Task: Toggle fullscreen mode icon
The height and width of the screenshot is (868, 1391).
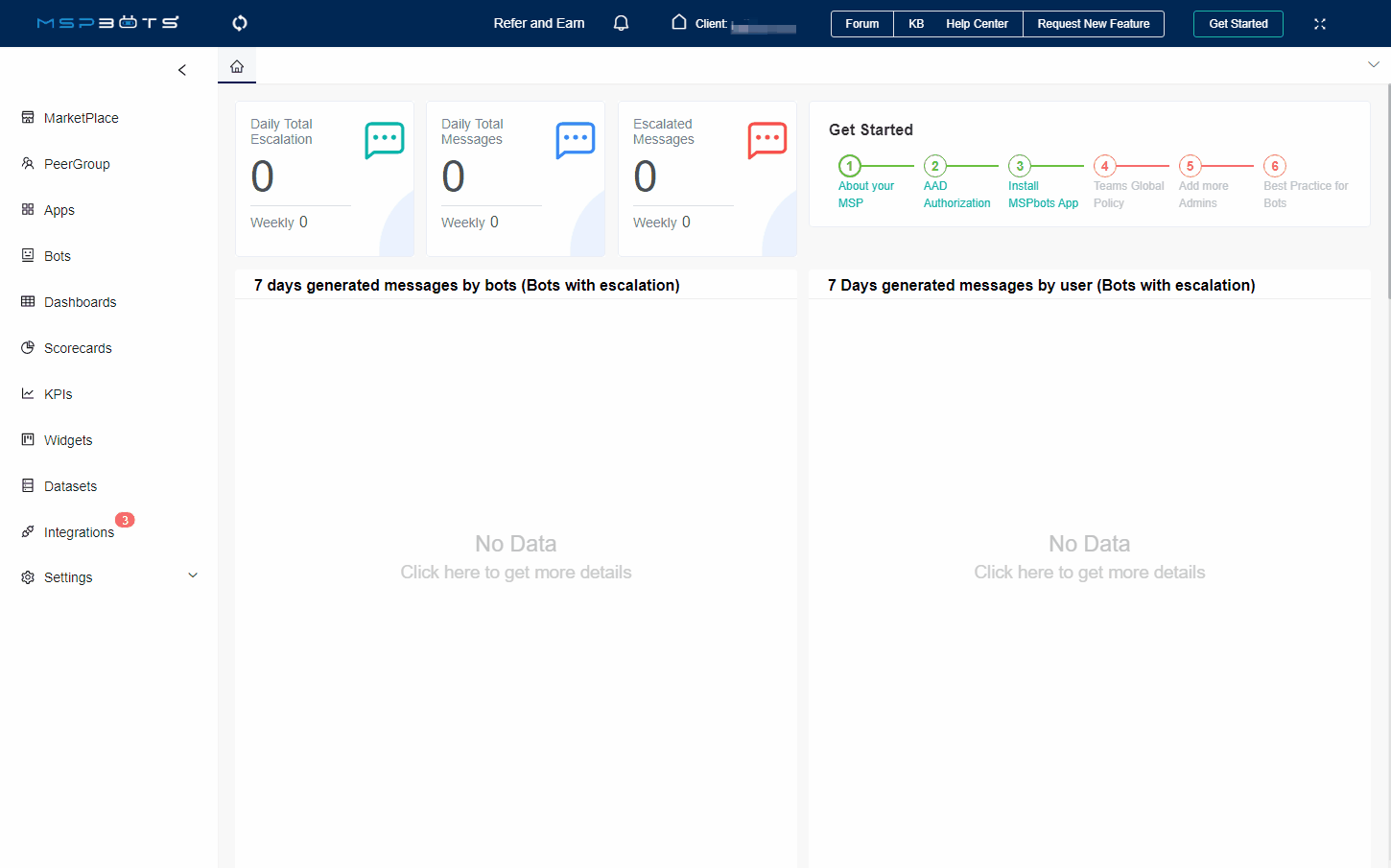Action: (1320, 24)
